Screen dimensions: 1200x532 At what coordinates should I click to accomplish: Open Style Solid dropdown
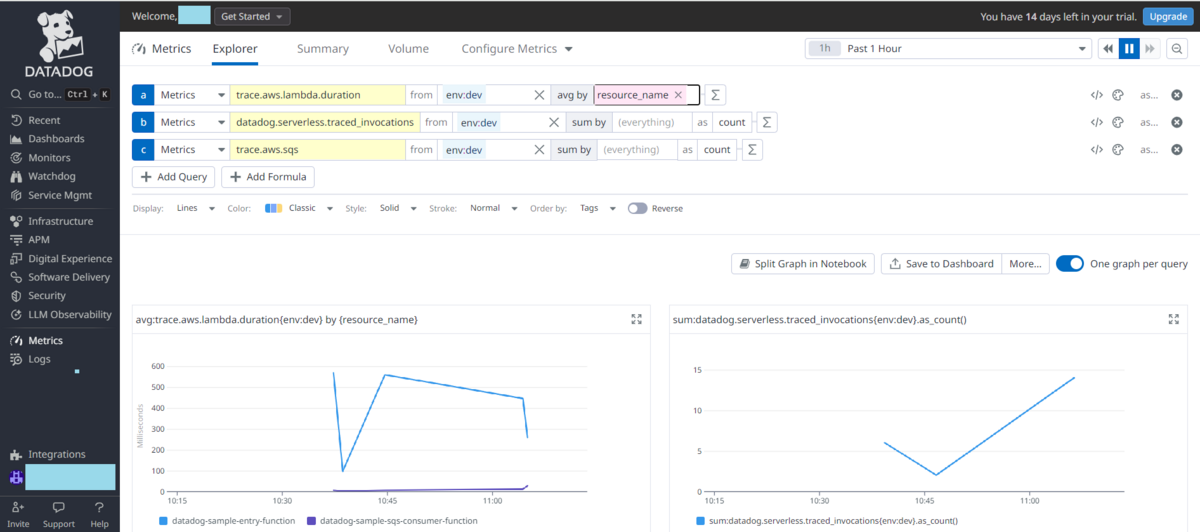tap(397, 208)
